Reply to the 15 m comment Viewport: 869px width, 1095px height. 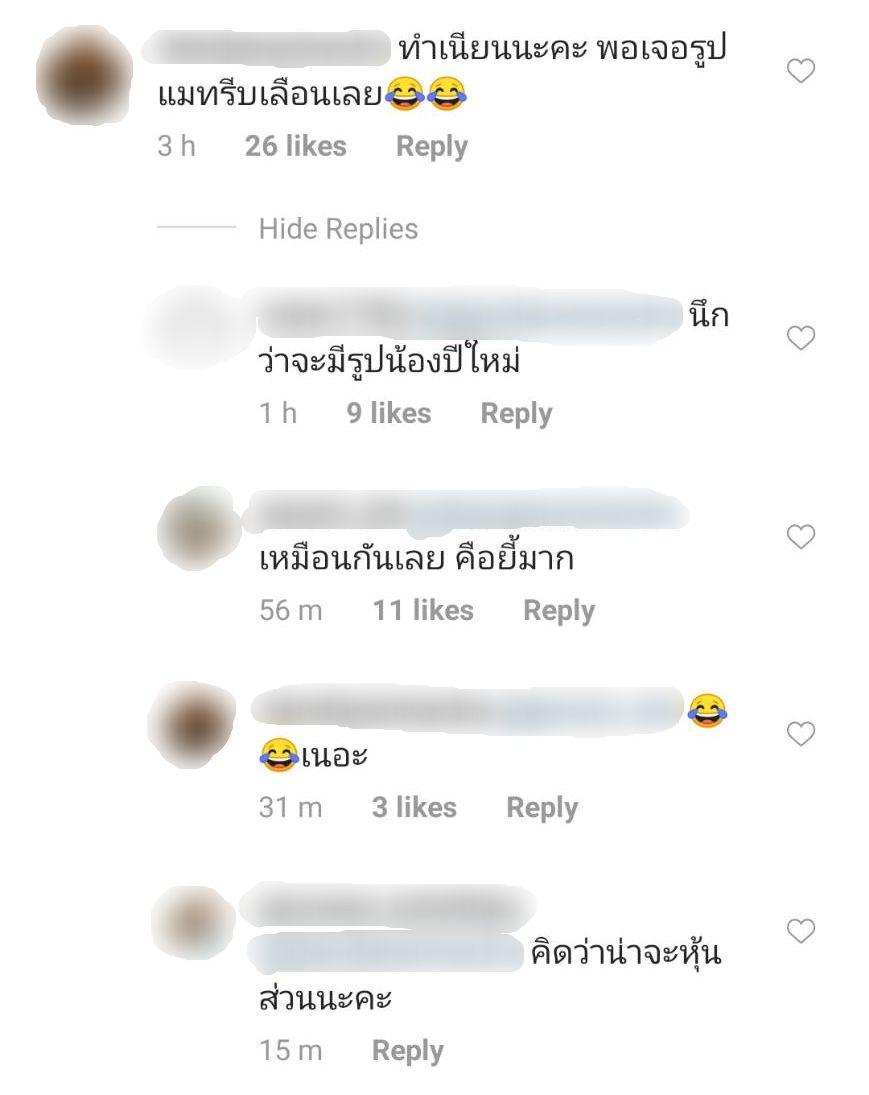[408, 1050]
